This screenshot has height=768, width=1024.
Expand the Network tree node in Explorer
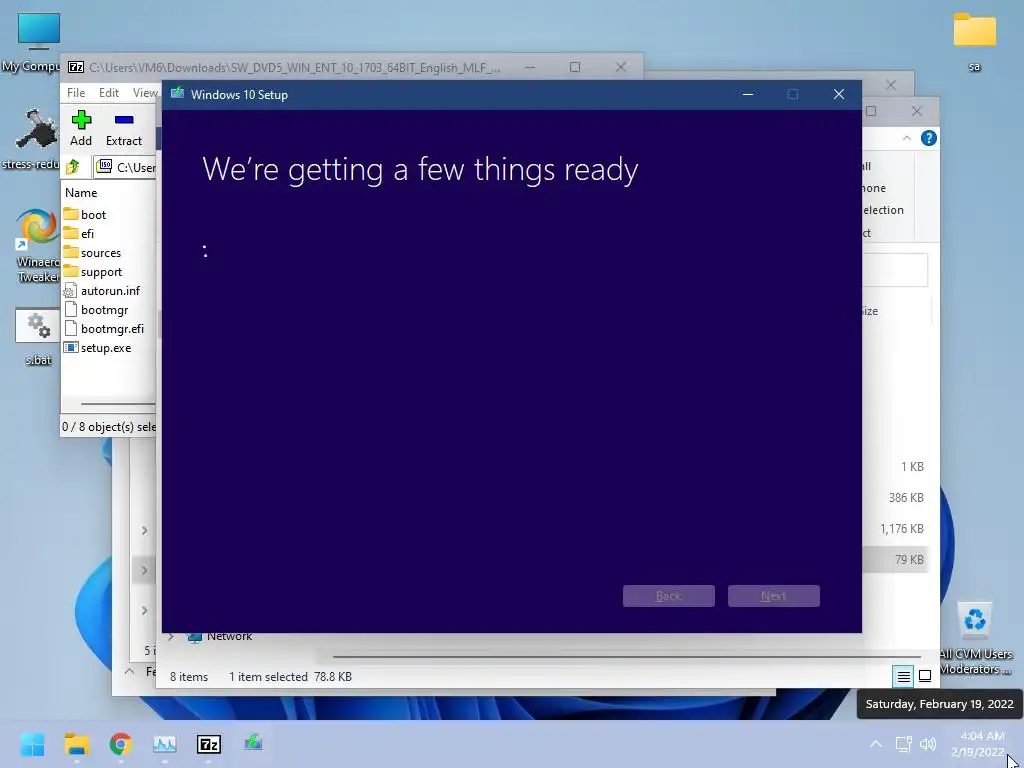(170, 636)
